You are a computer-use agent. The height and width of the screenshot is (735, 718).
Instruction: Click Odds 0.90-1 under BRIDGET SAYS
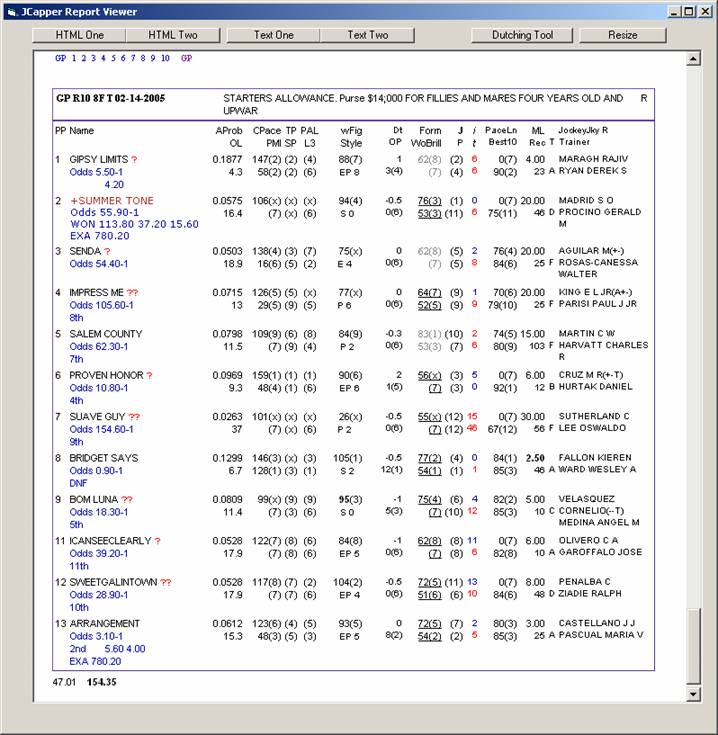coord(96,471)
